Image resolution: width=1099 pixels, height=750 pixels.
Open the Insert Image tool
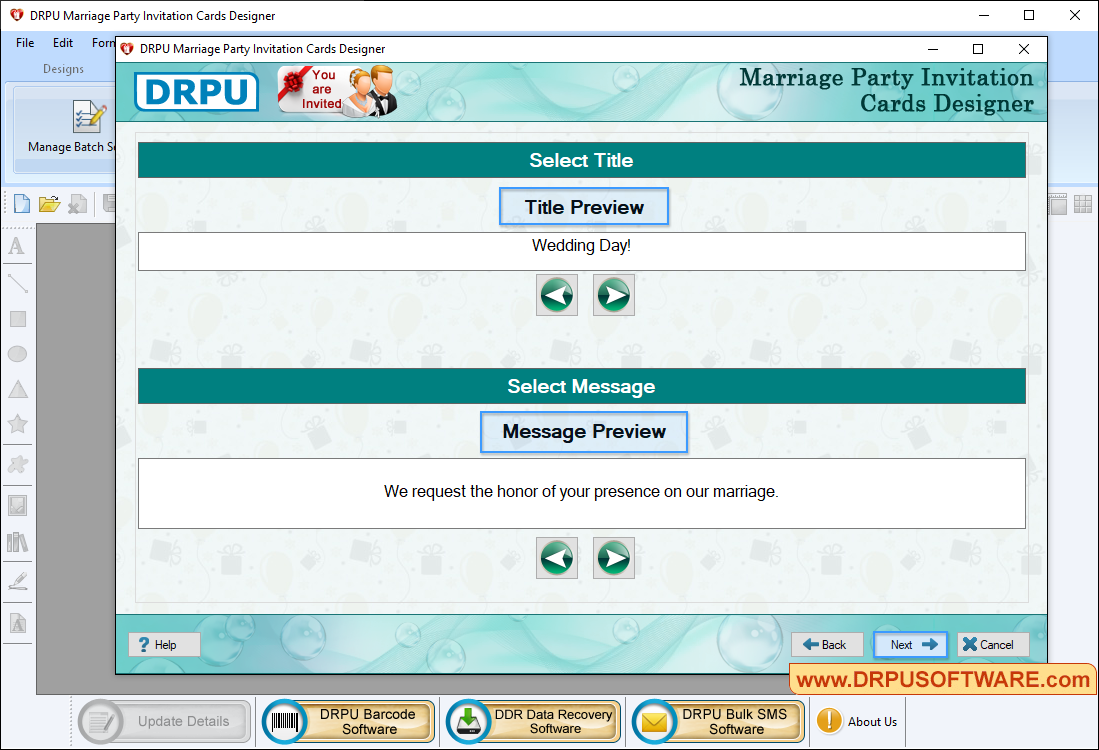click(17, 505)
